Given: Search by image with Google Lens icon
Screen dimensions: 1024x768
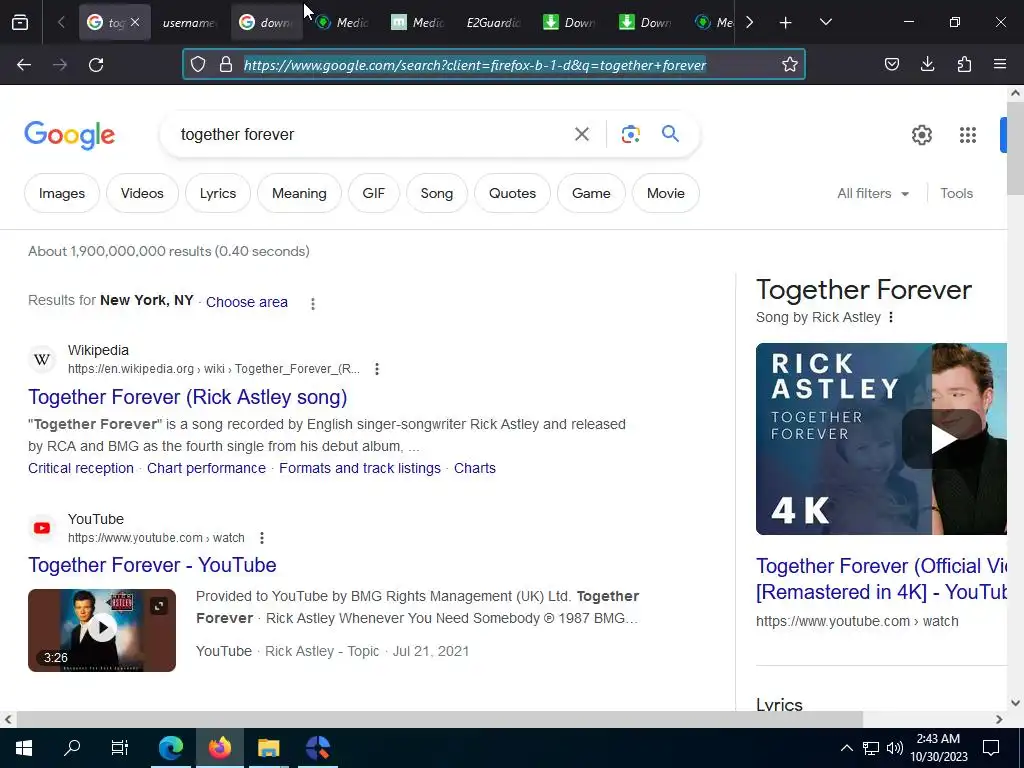Looking at the screenshot, I should point(630,134).
